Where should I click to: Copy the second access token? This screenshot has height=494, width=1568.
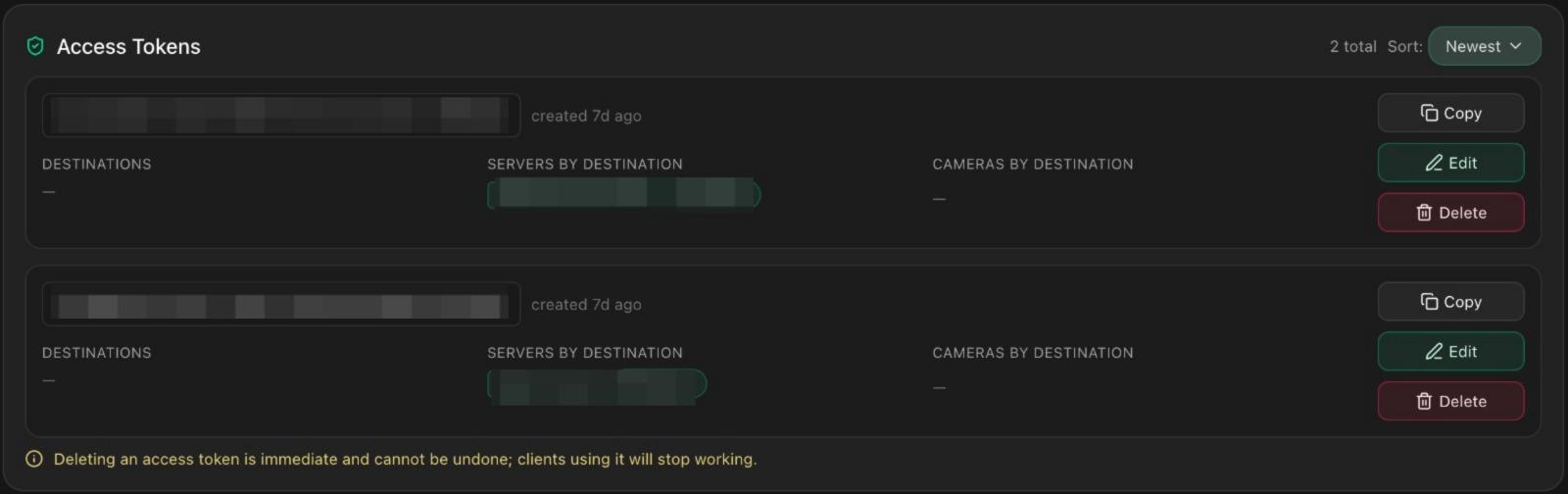click(1450, 302)
